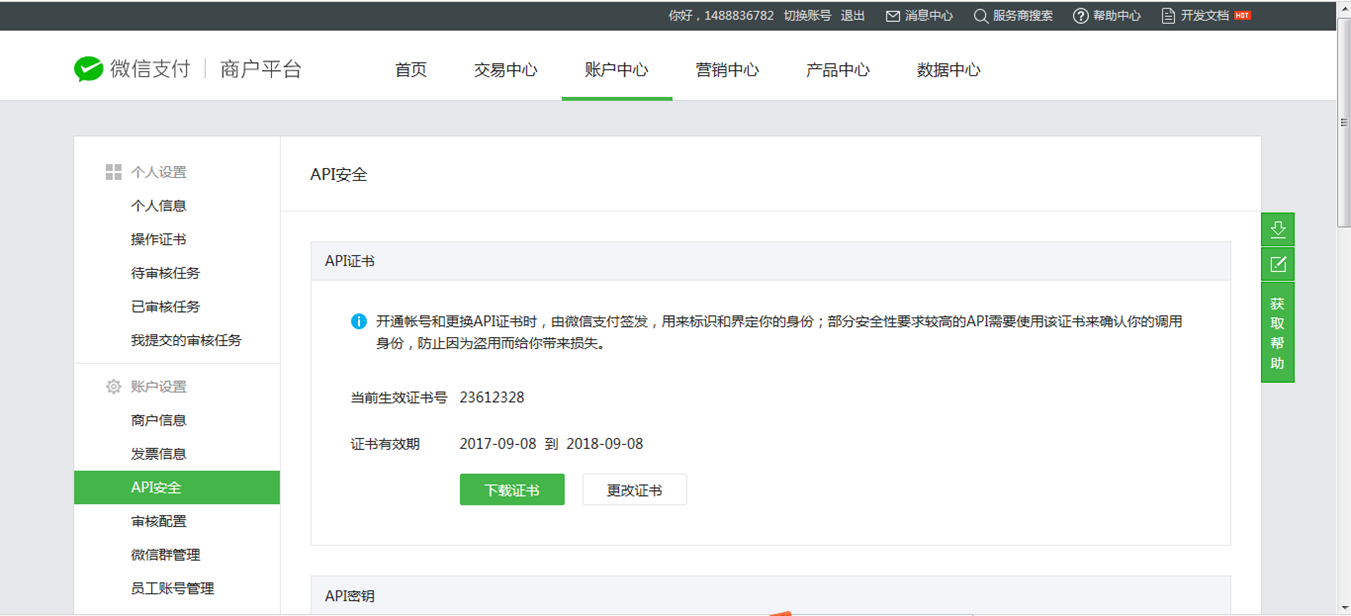Open 已审核任务 in sidebar
This screenshot has width=1351, height=616.
166,307
